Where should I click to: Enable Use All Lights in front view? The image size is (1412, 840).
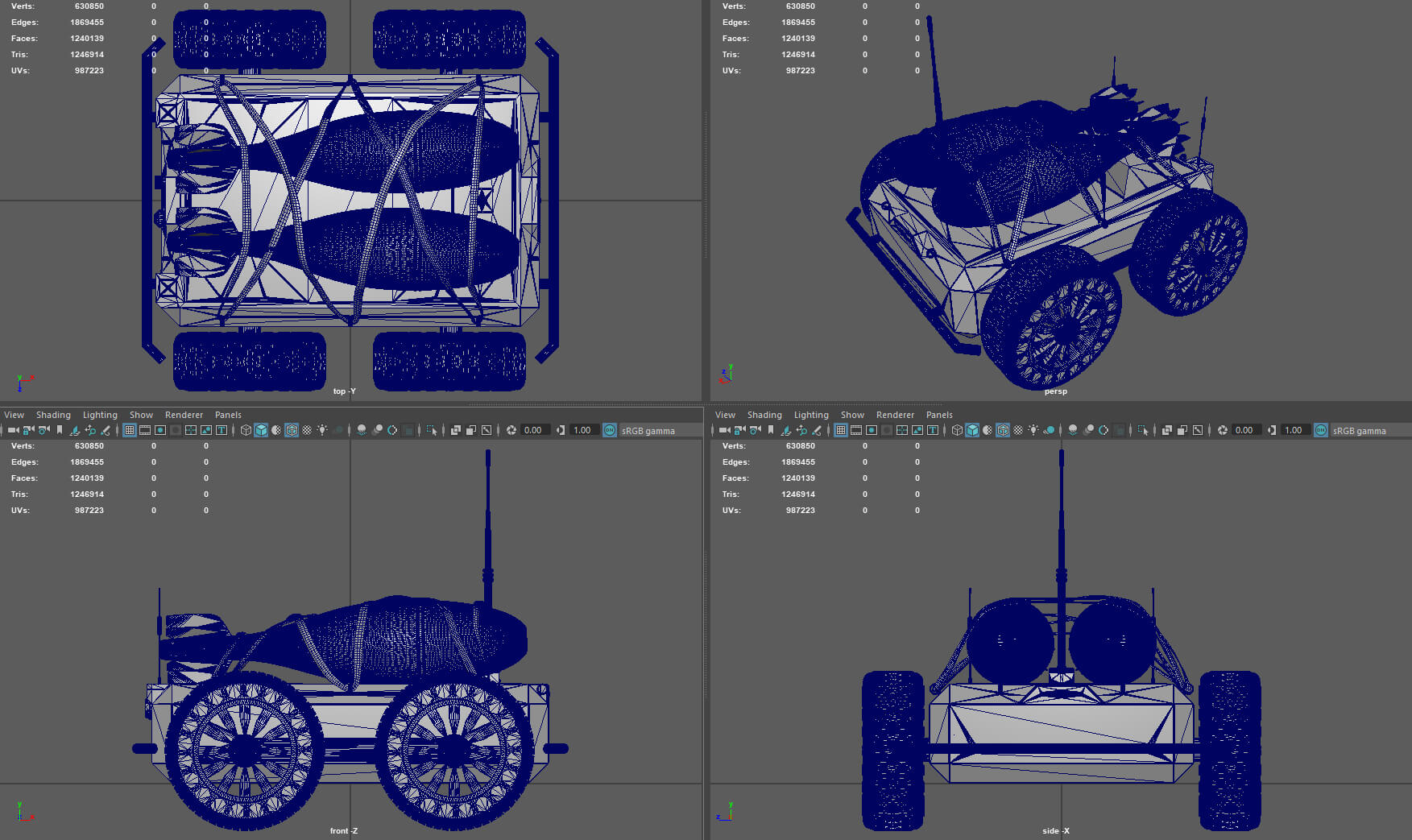point(322,430)
